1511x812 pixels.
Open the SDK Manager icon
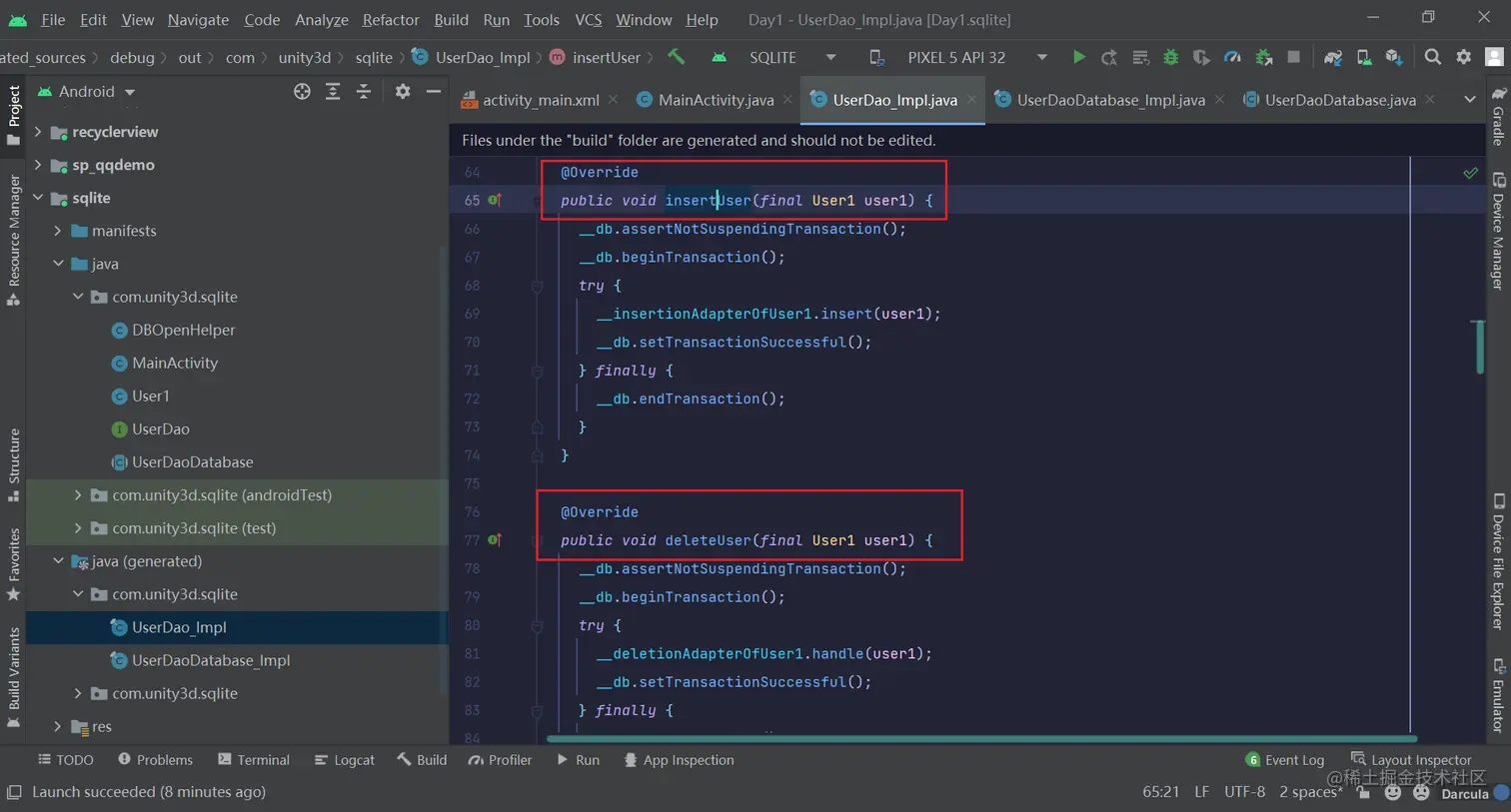1394,57
